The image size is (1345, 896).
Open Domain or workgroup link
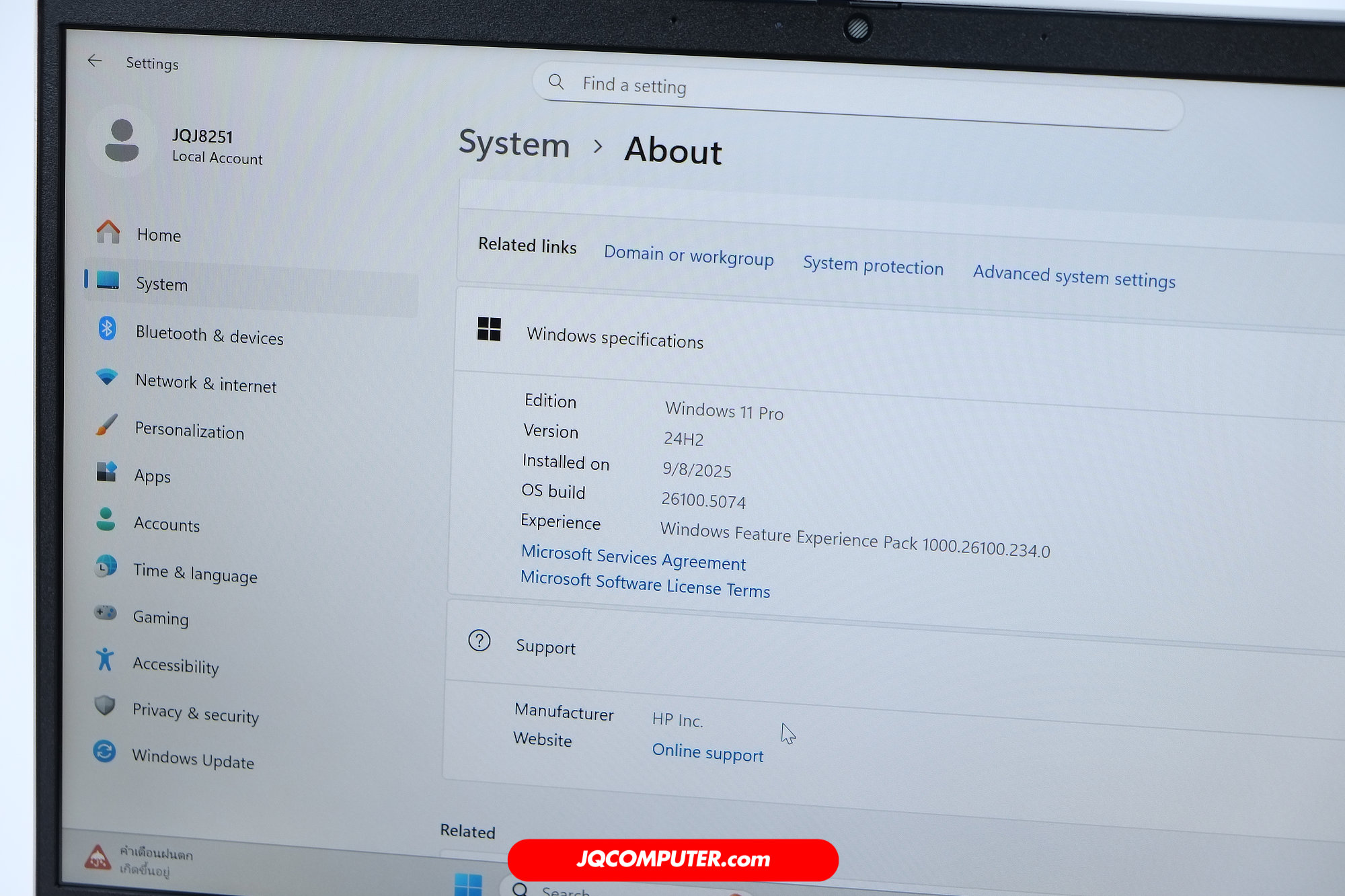[x=689, y=255]
